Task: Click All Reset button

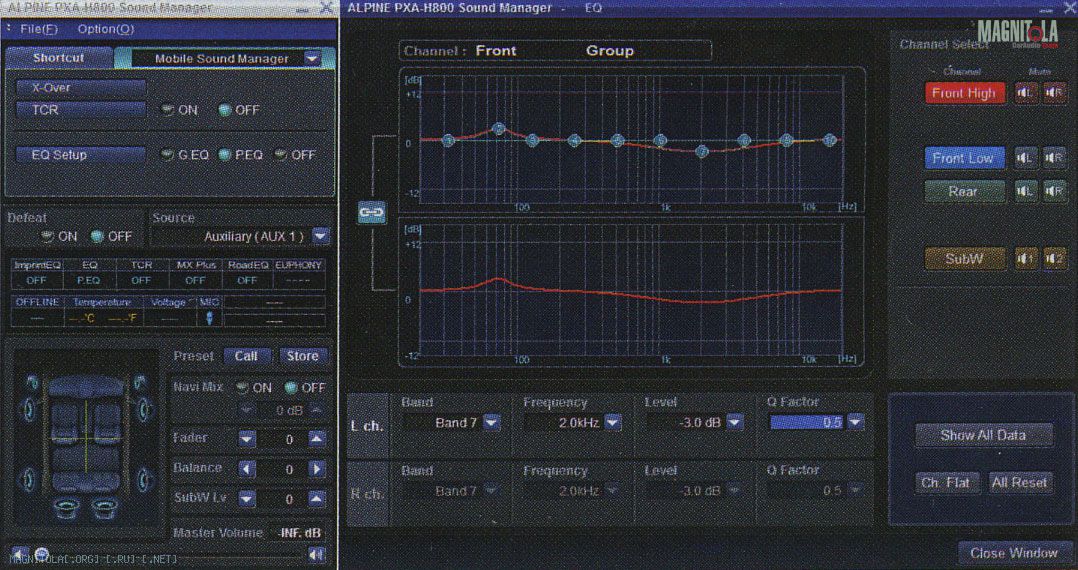Action: (x=1020, y=483)
